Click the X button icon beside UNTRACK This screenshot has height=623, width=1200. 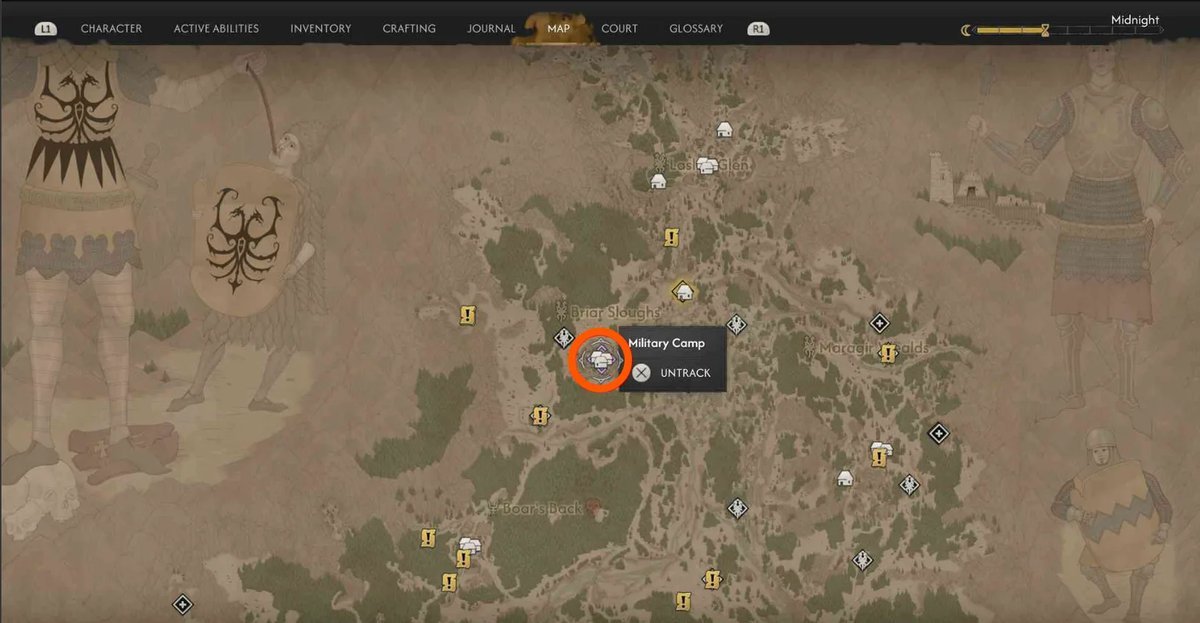[642, 373]
